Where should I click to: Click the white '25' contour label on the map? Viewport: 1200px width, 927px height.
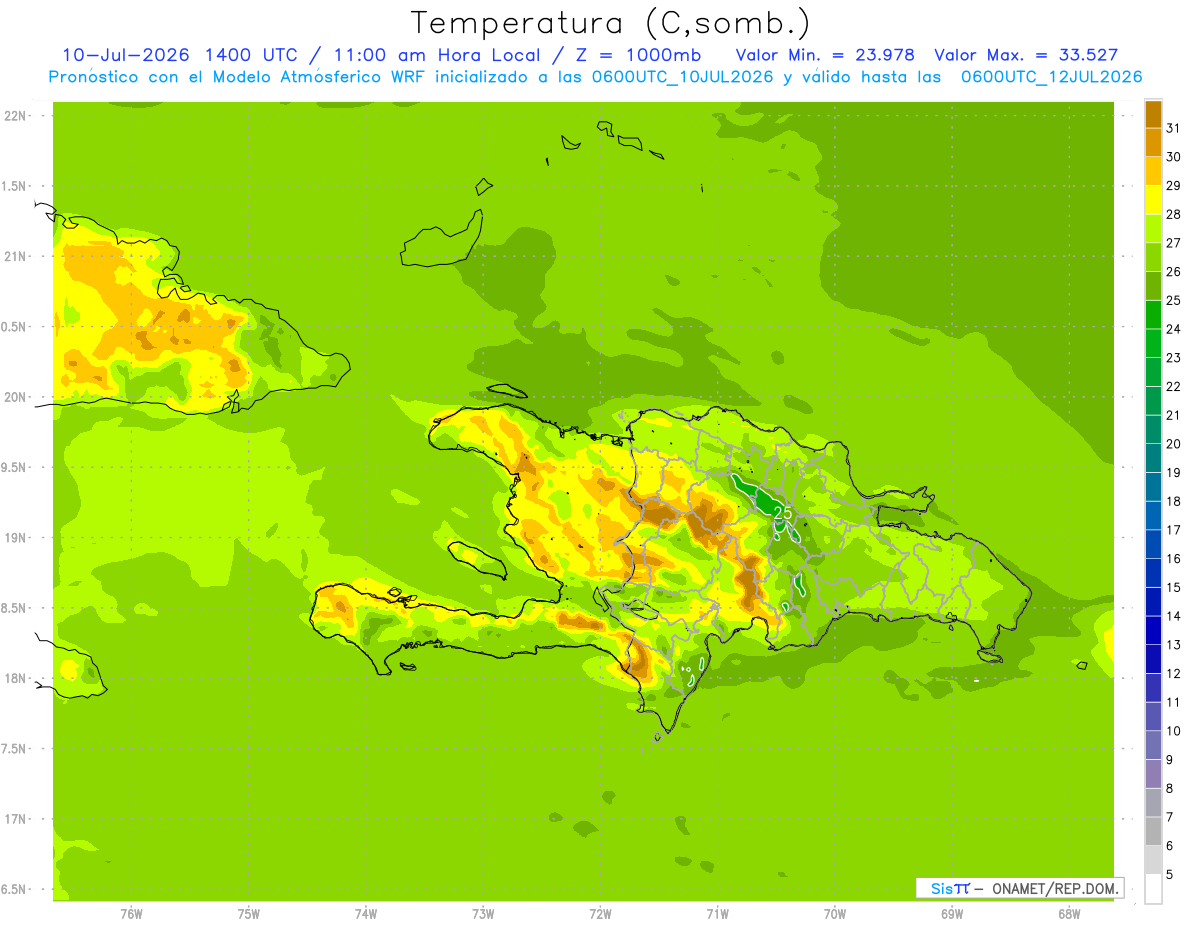[x=783, y=513]
